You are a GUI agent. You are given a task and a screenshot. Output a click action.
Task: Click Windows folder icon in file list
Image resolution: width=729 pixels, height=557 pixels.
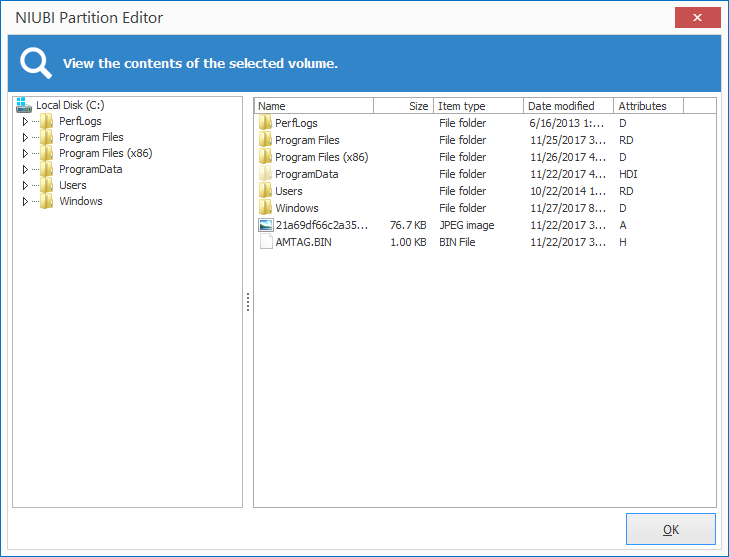pyautogui.click(x=265, y=208)
